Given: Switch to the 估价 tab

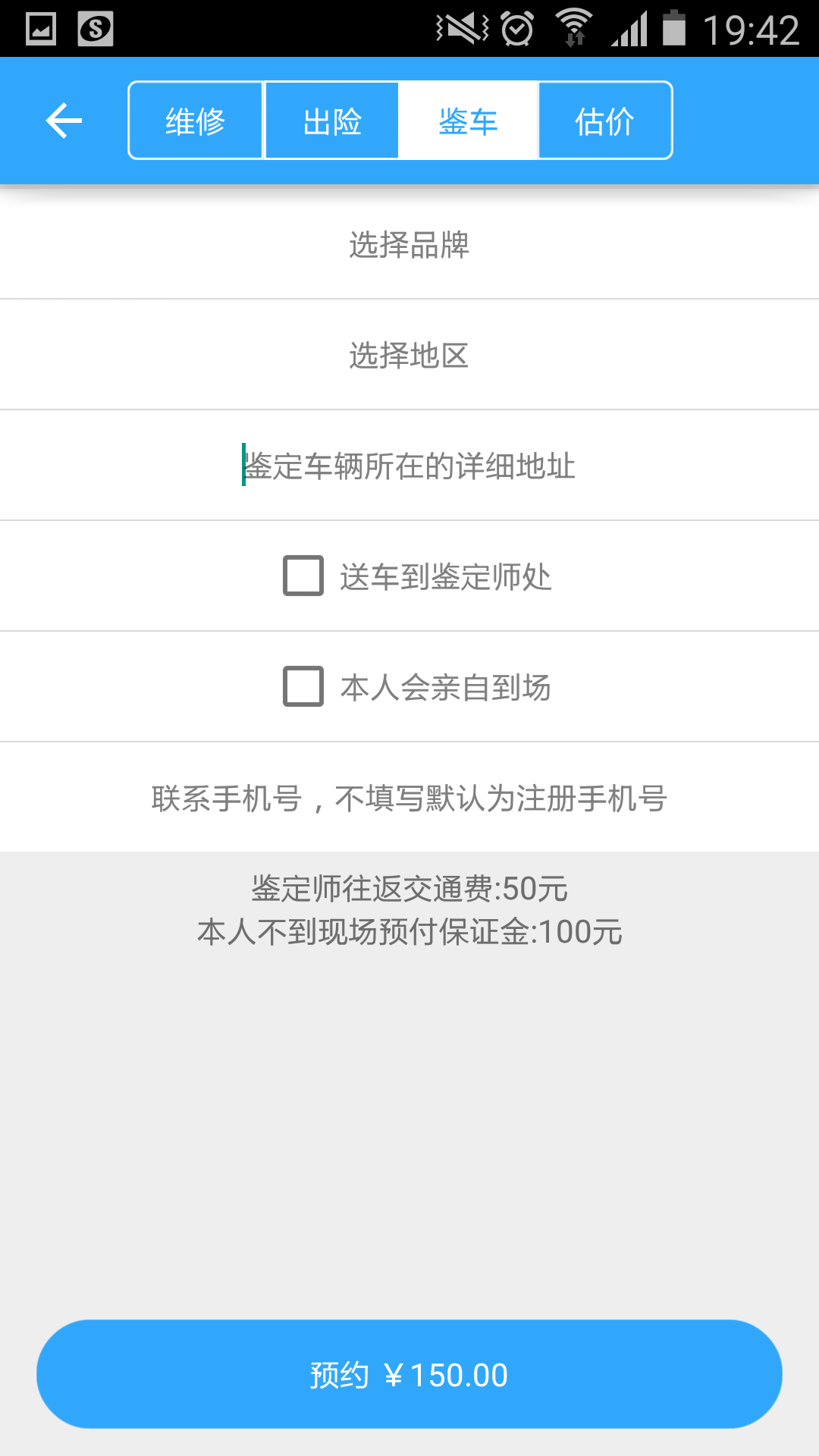Looking at the screenshot, I should 605,121.
